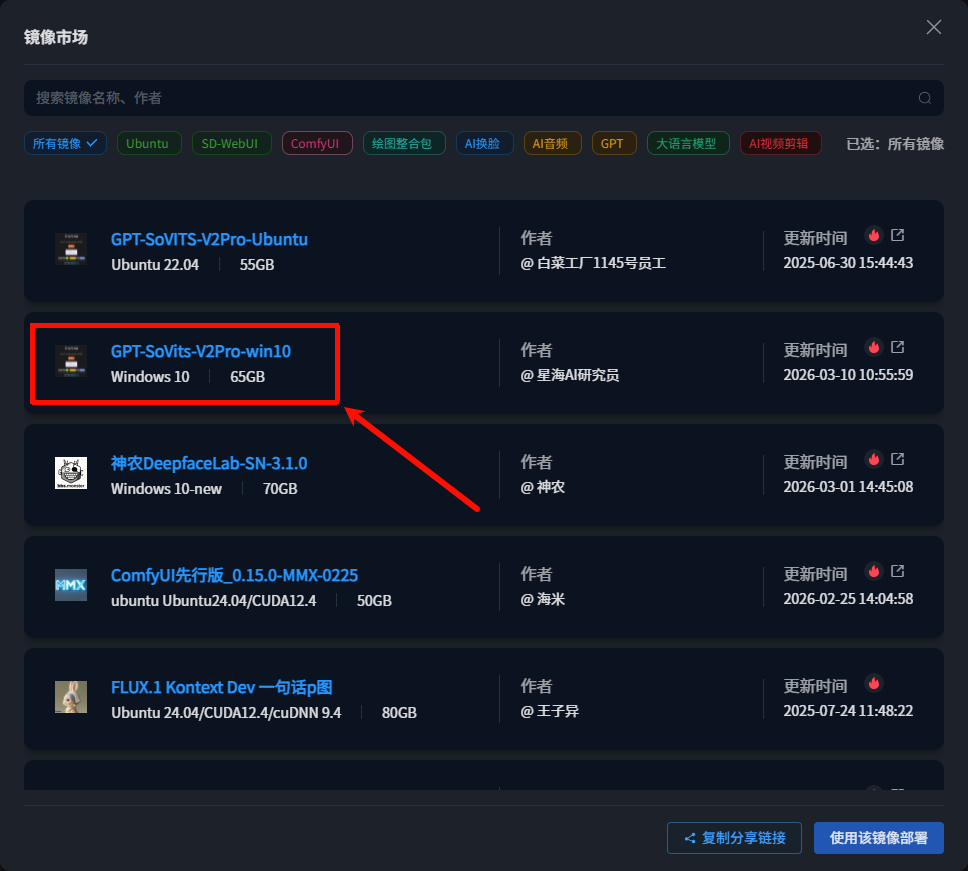Click 使用该镜像部署 button
The height and width of the screenshot is (871, 968).
click(878, 838)
